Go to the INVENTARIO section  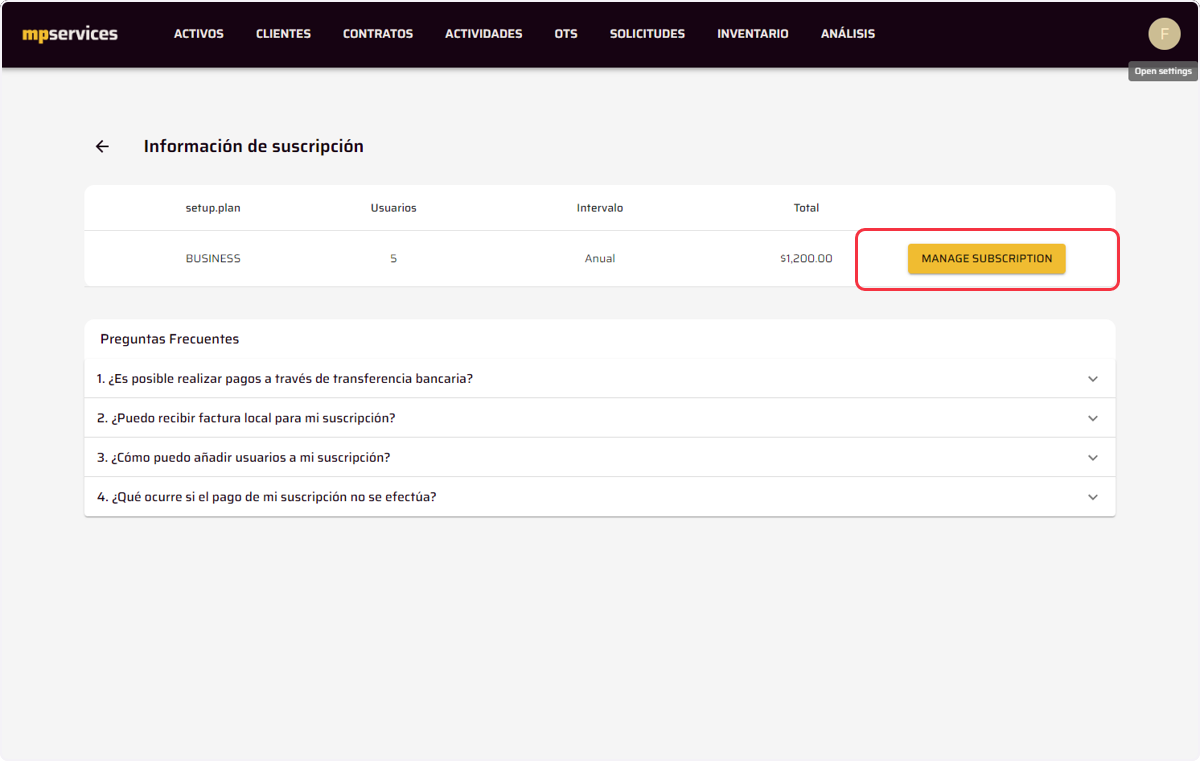753,34
